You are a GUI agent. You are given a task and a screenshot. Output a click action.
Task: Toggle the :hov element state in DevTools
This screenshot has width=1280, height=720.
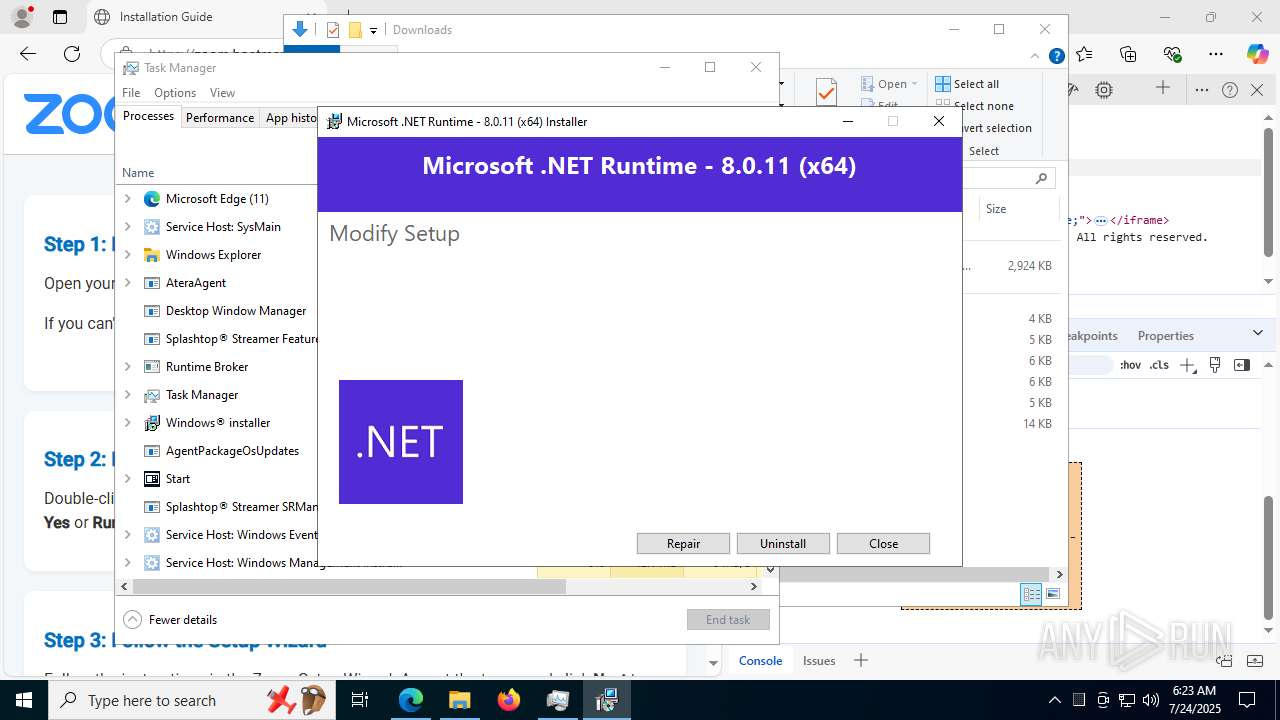[1130, 365]
